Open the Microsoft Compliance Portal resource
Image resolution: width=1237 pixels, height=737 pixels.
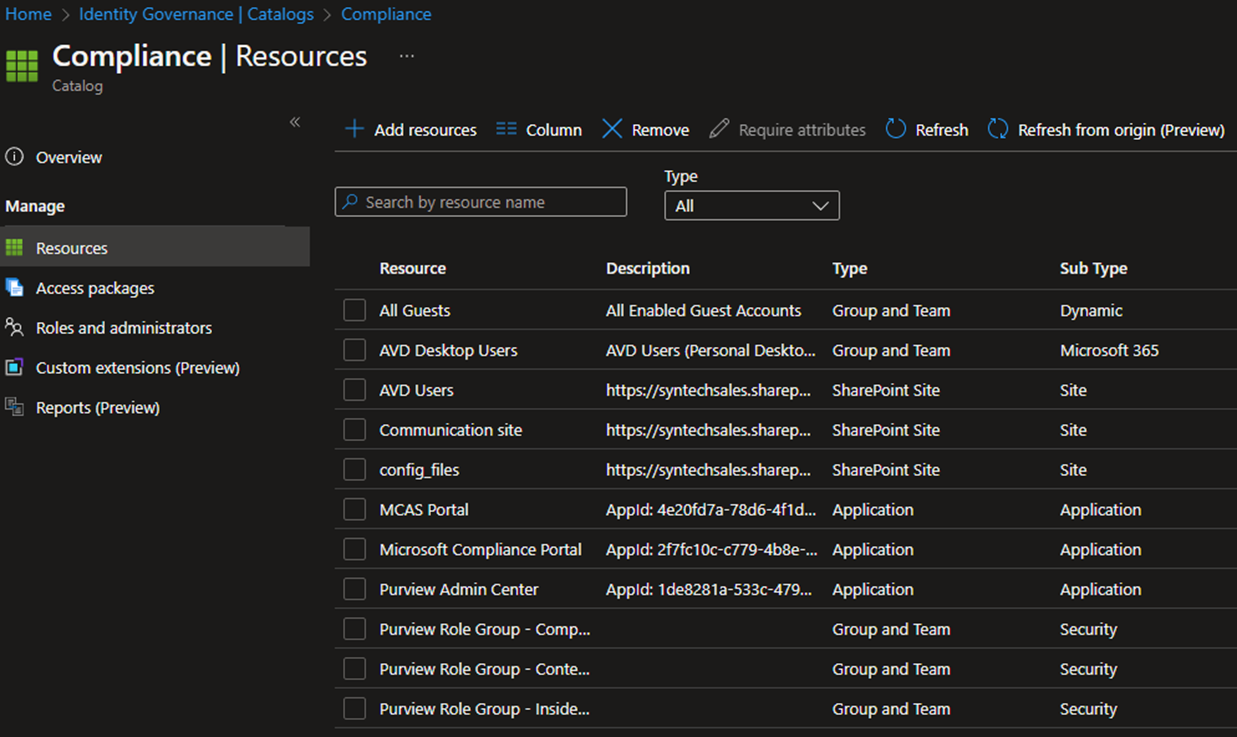[x=480, y=550]
